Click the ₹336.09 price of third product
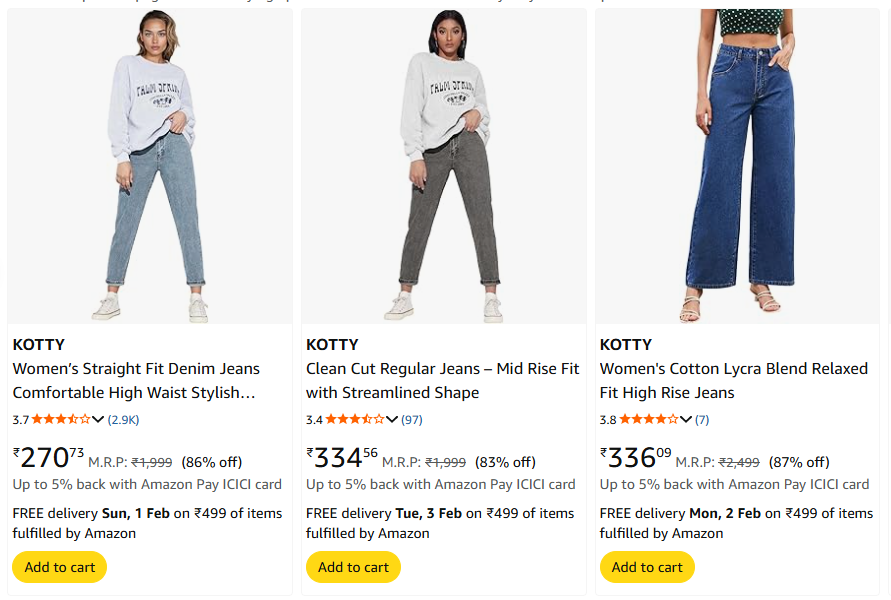The width and height of the screenshot is (891, 600). pyautogui.click(x=635, y=458)
